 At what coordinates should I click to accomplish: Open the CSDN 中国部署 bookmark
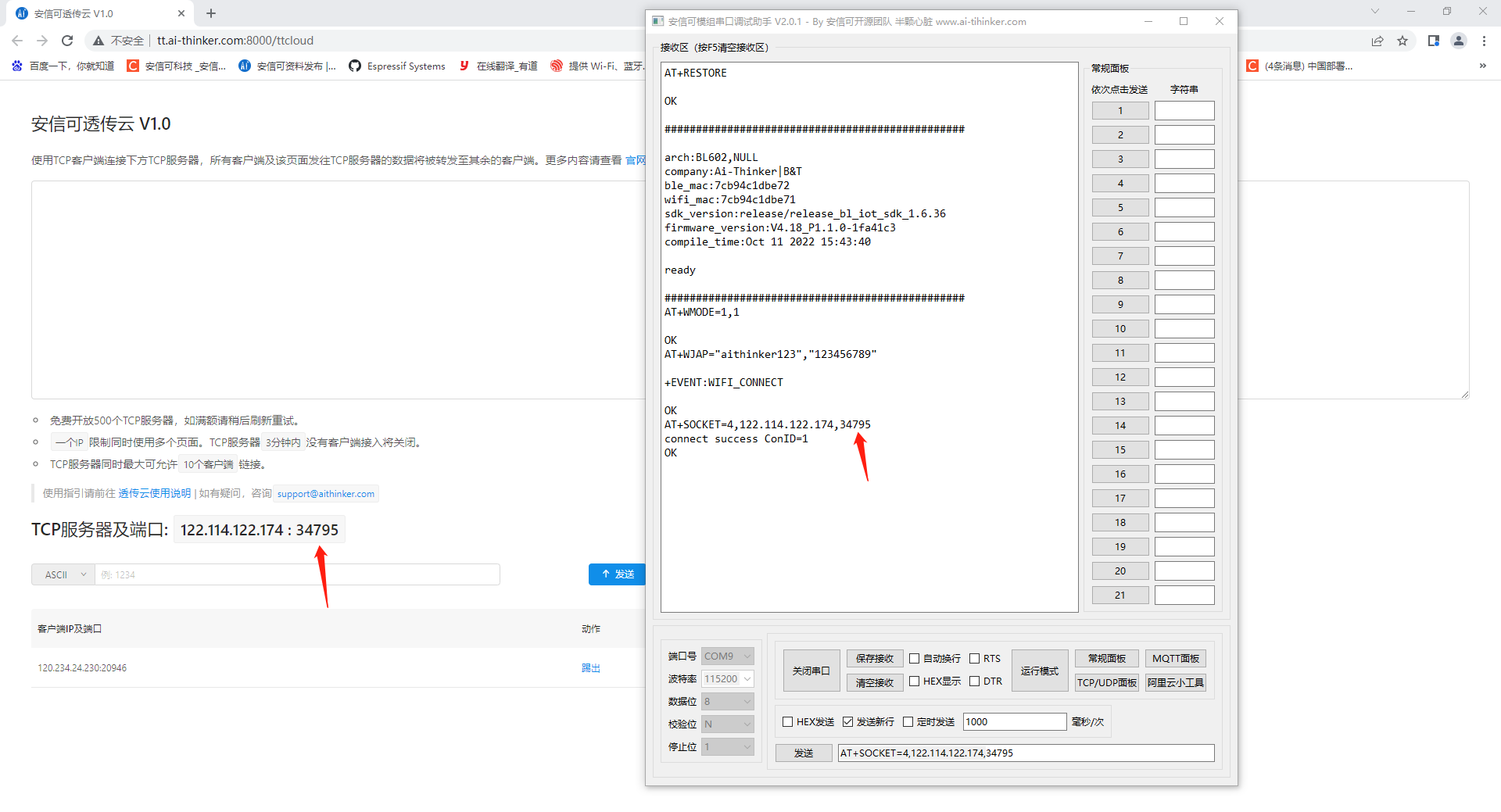1299,66
